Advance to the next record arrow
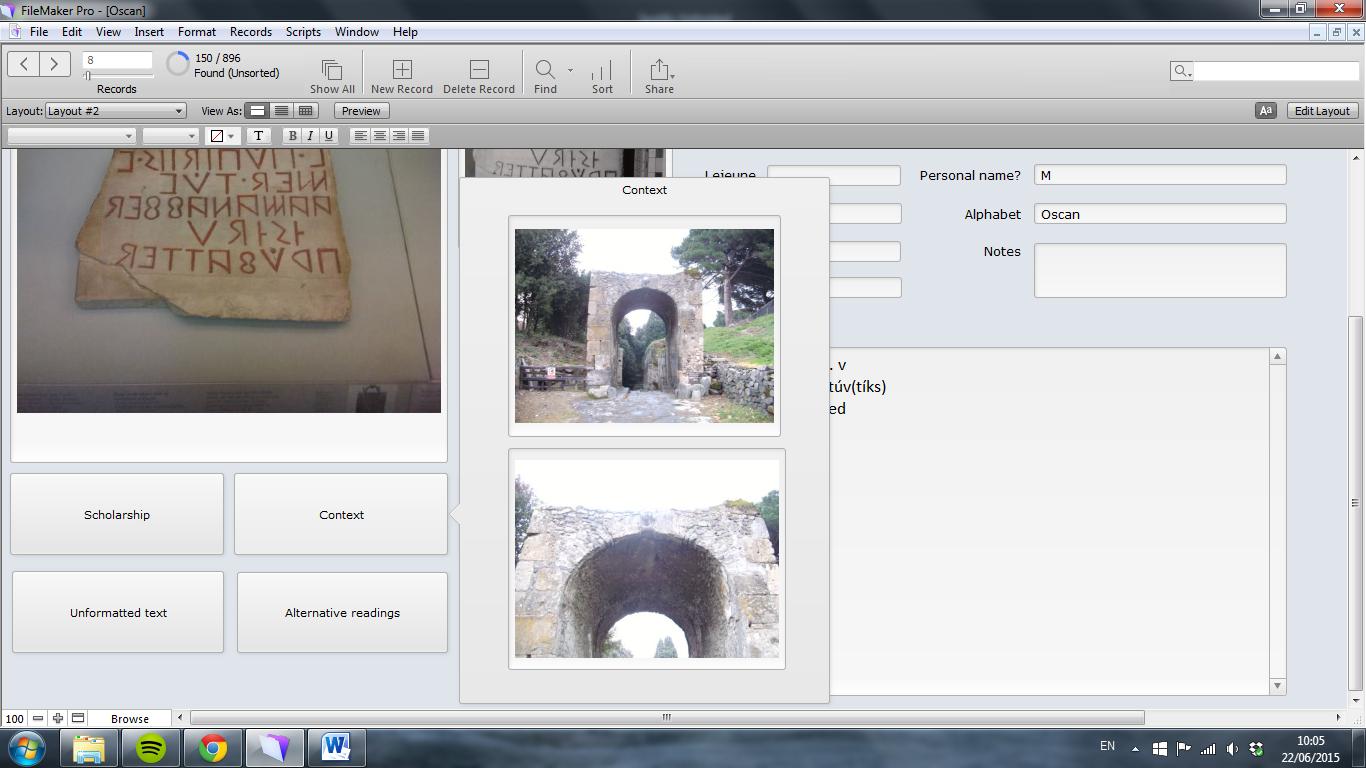Viewport: 1366px width, 768px height. click(55, 64)
